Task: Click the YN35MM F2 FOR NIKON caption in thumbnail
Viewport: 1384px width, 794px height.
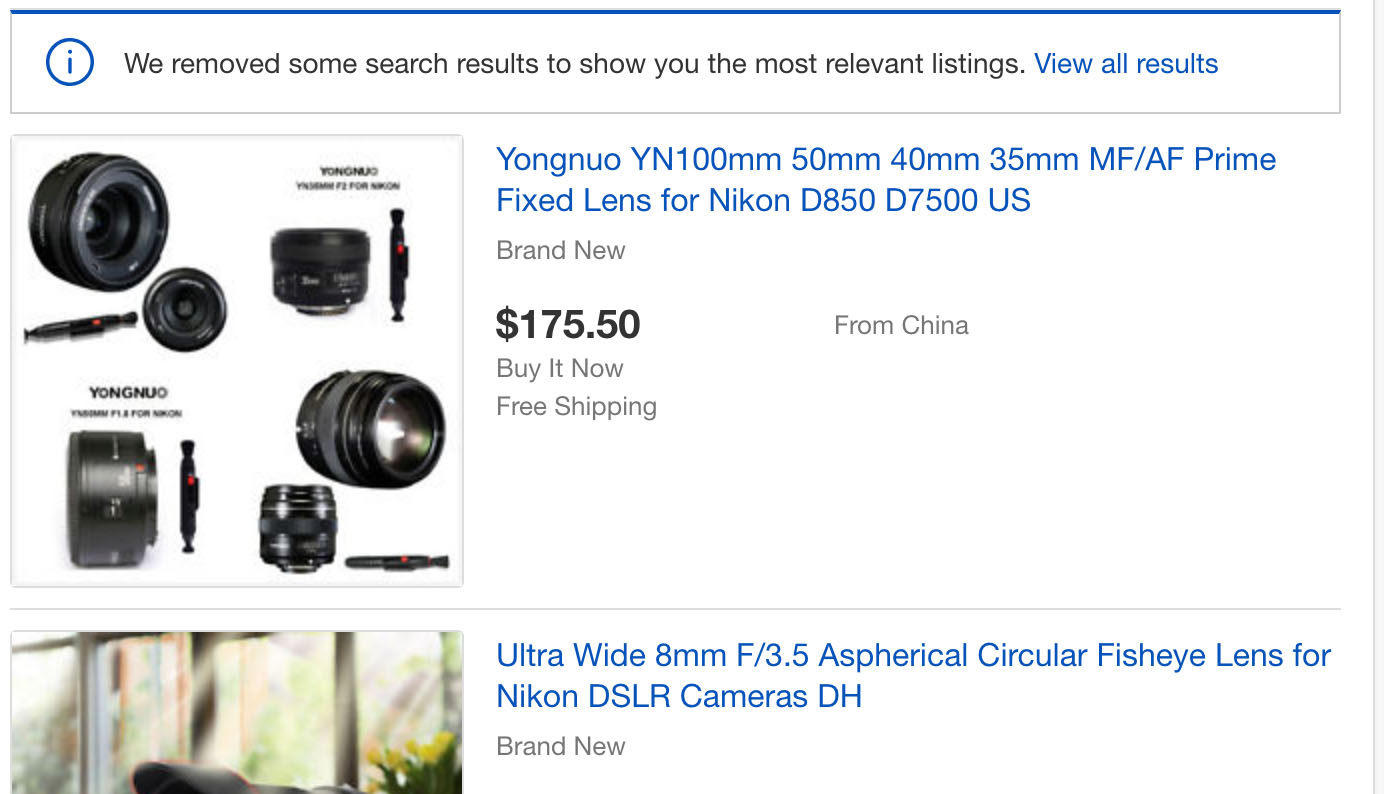Action: pyautogui.click(x=347, y=186)
